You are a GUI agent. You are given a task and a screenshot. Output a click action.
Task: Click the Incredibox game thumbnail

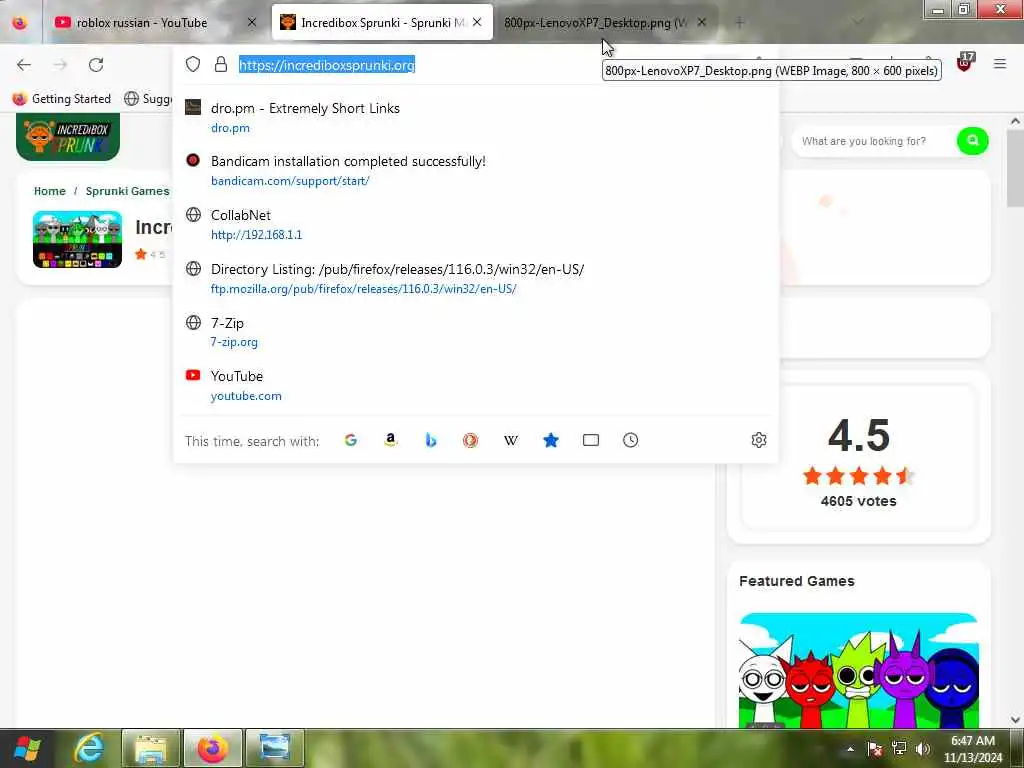pos(77,239)
